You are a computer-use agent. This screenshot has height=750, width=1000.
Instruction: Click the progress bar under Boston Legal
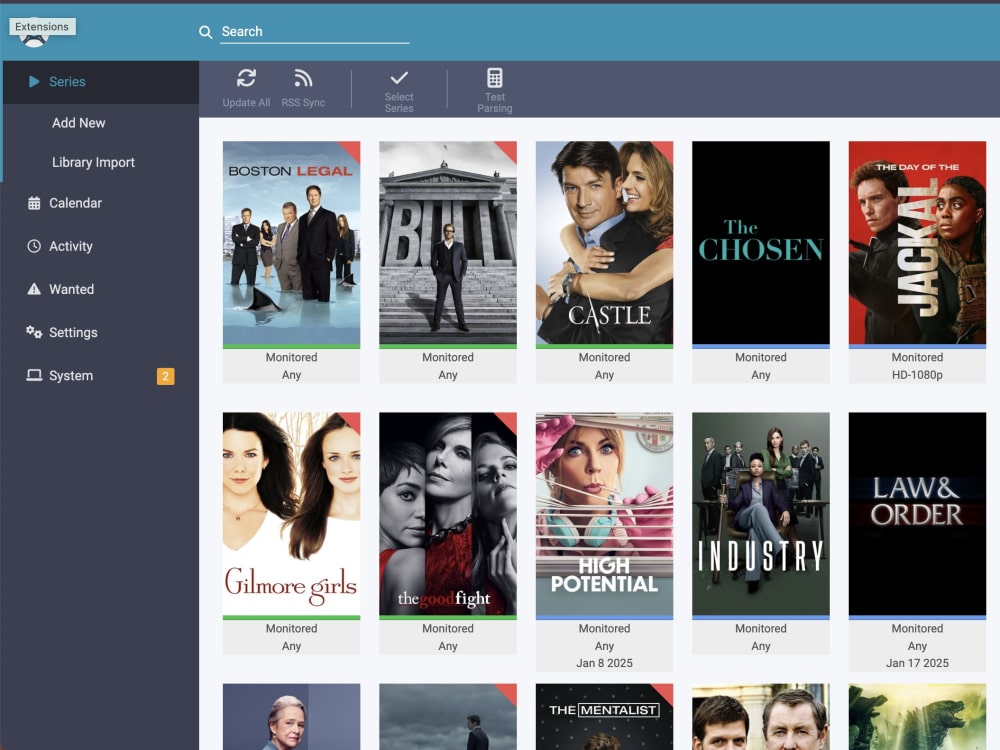click(x=291, y=346)
